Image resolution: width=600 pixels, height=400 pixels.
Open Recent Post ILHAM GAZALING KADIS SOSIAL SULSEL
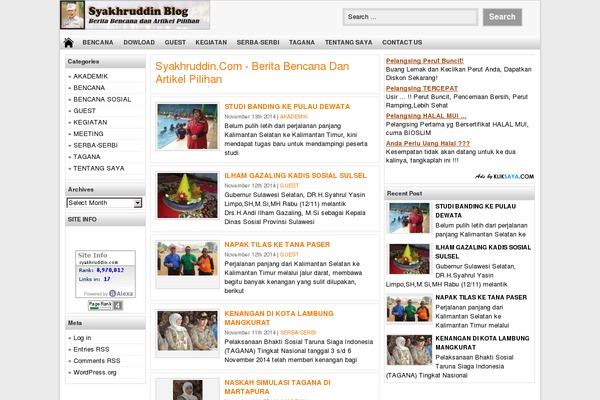(483, 251)
